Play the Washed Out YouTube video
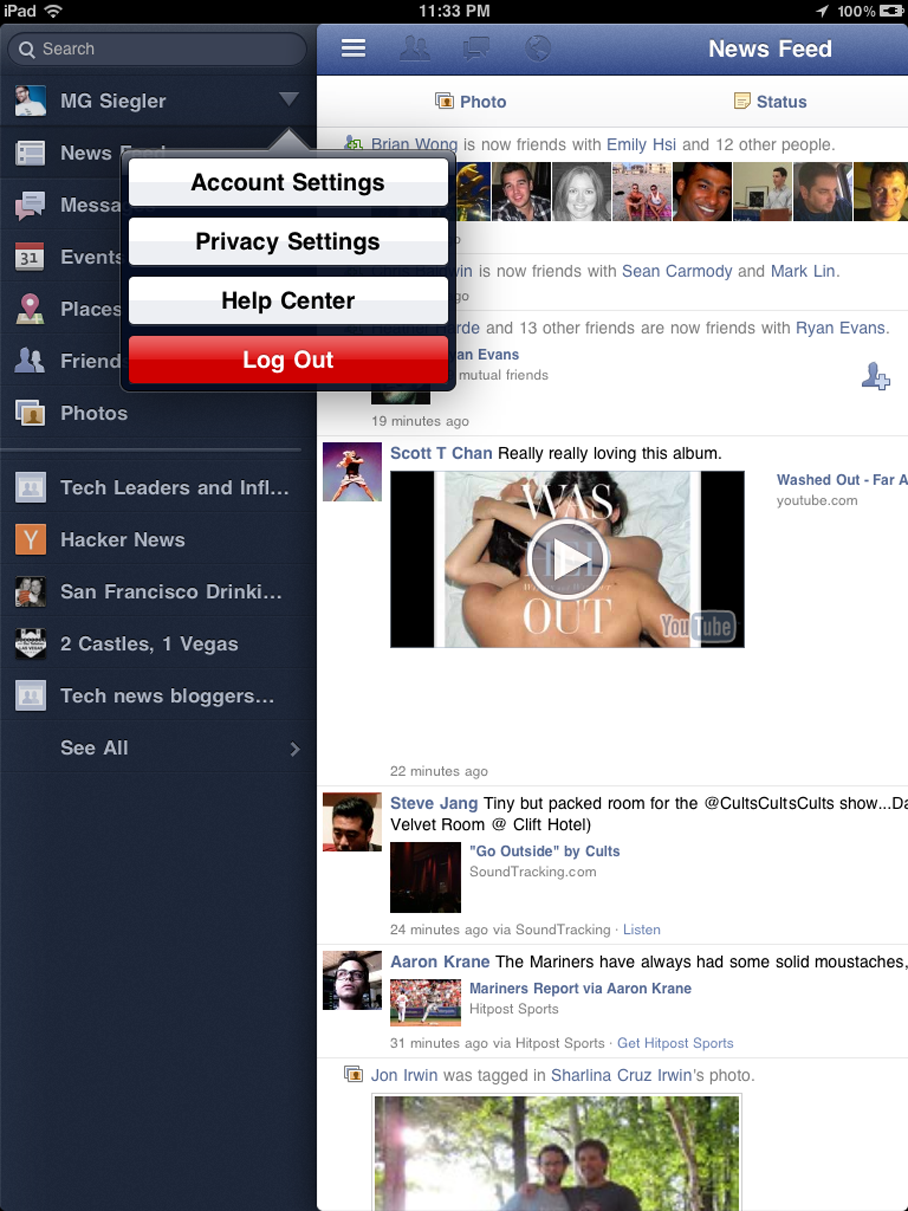 pos(567,560)
